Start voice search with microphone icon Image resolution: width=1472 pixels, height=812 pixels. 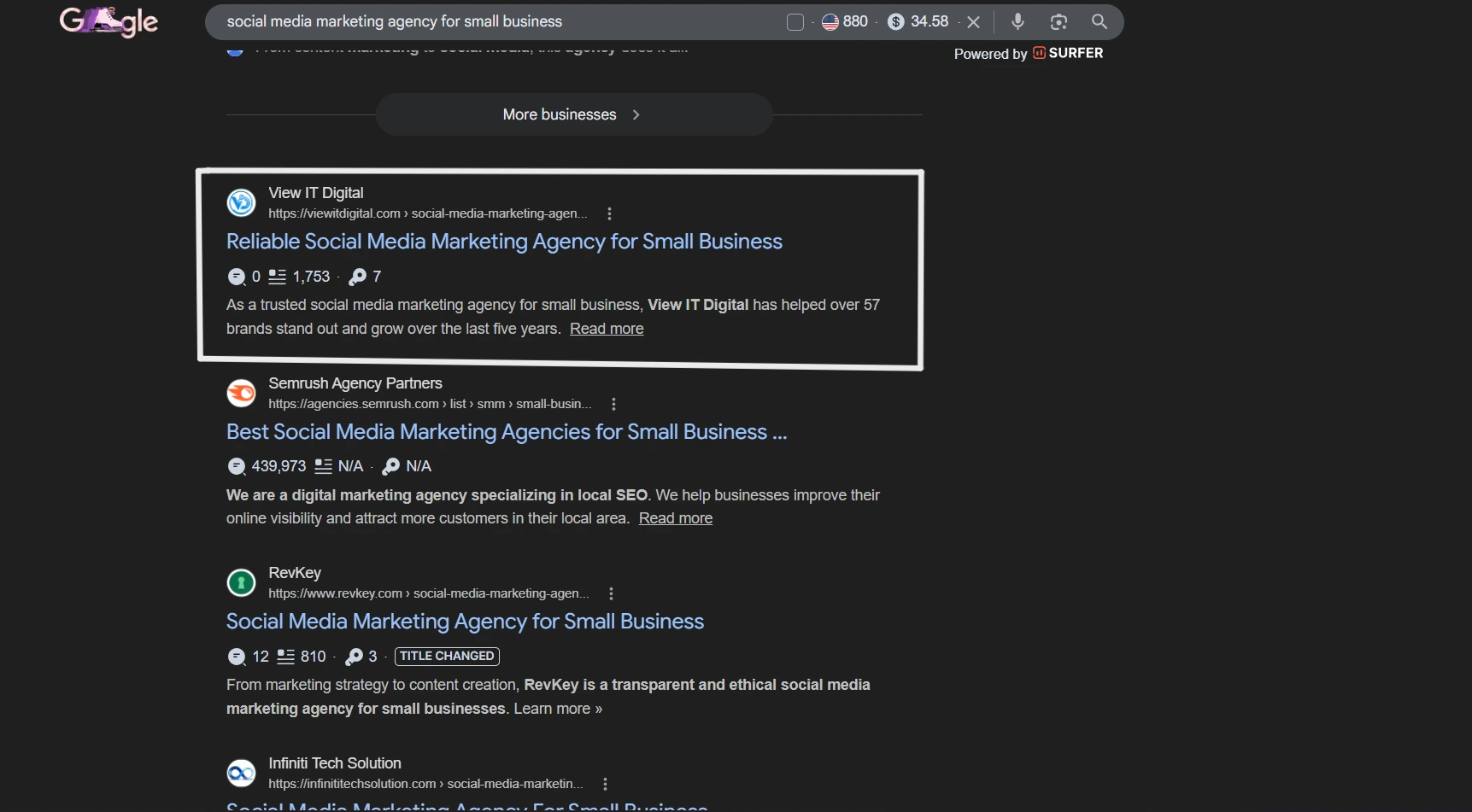click(x=1017, y=21)
